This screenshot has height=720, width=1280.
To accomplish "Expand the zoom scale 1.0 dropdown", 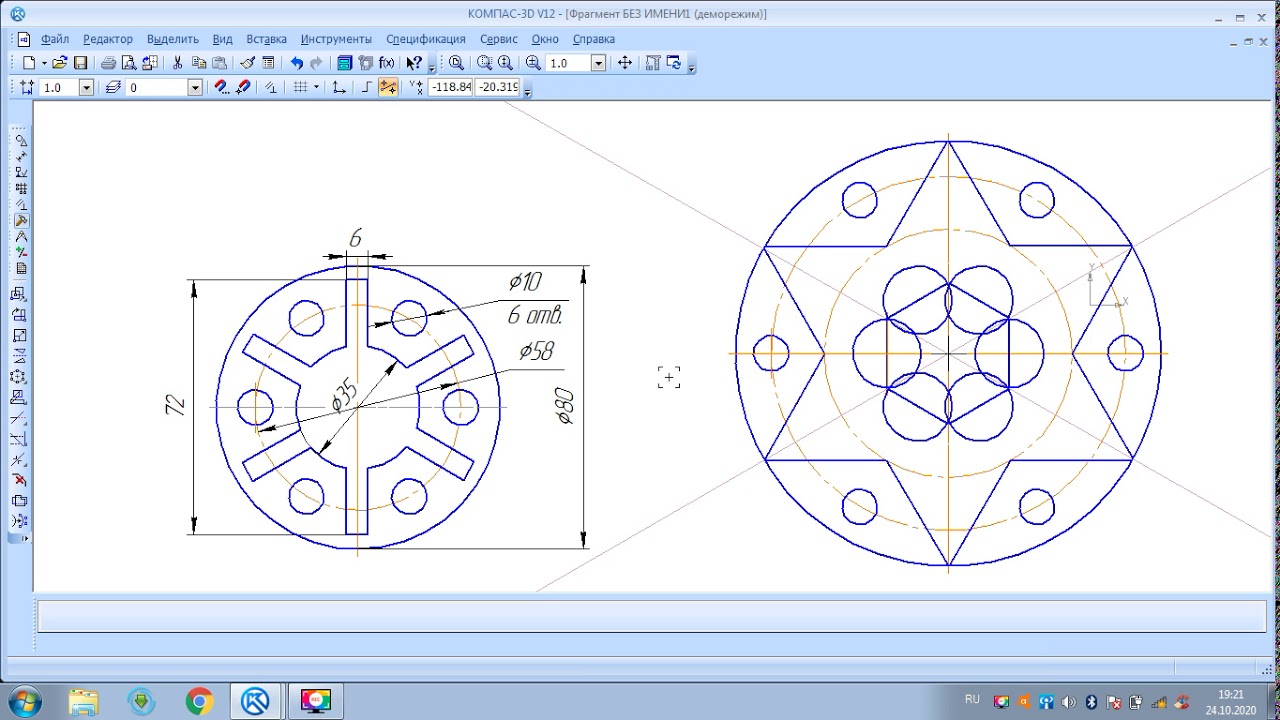I will 598,63.
